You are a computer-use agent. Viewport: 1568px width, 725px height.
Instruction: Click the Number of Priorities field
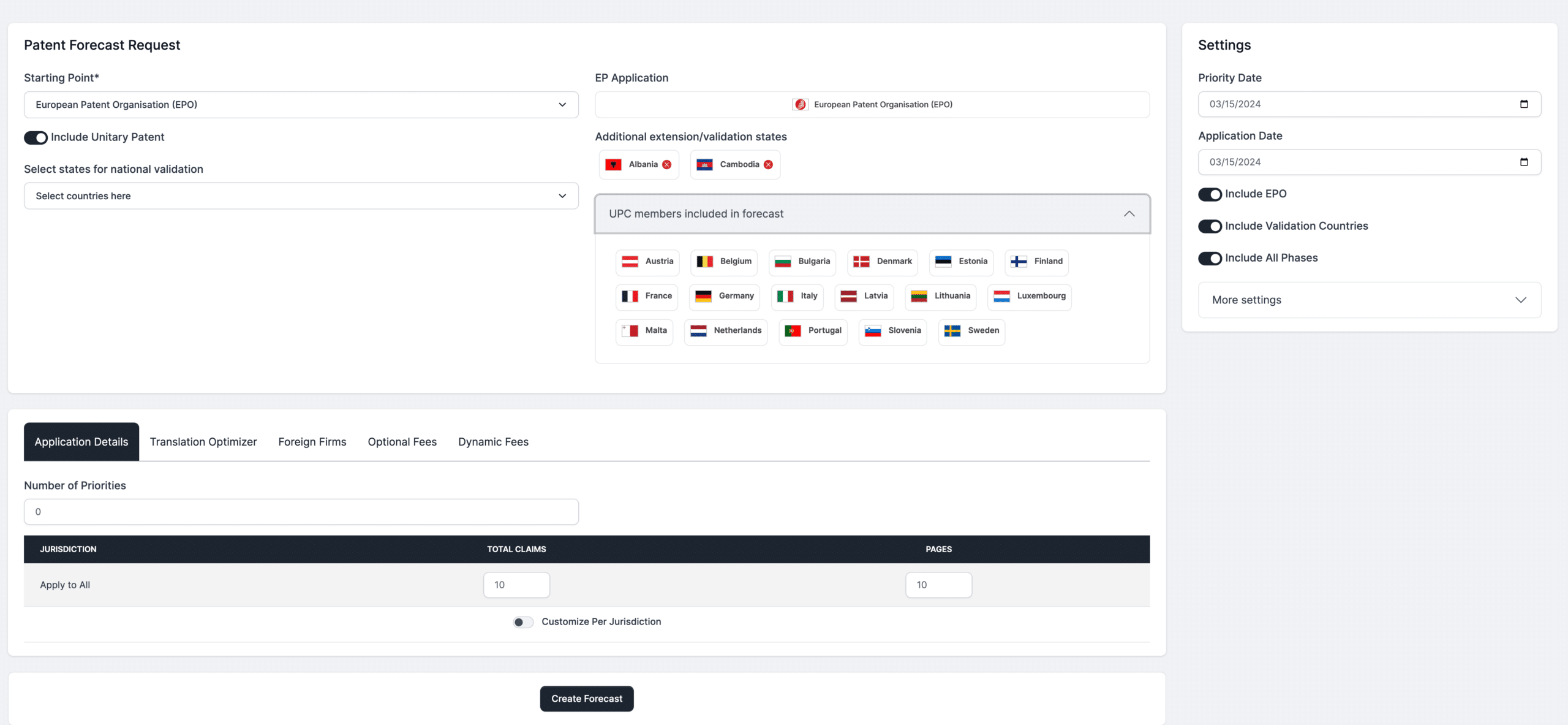(301, 512)
